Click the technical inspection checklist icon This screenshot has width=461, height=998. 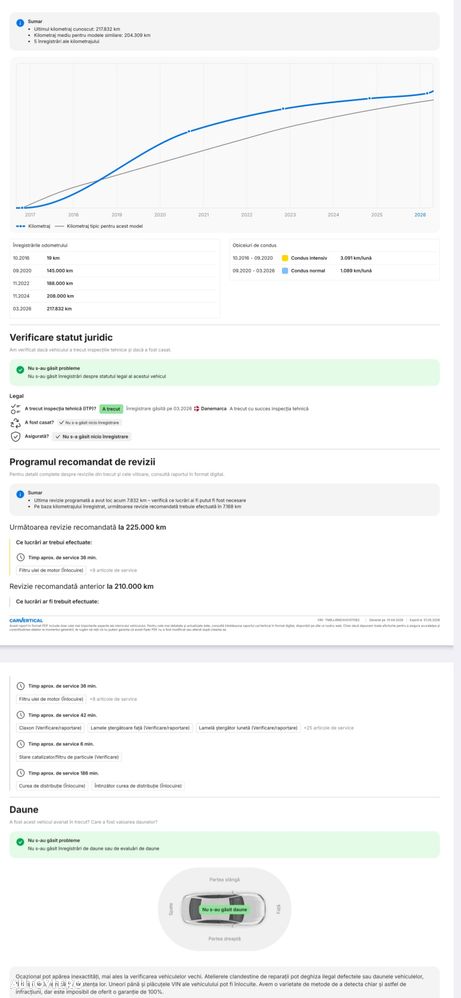[16, 409]
